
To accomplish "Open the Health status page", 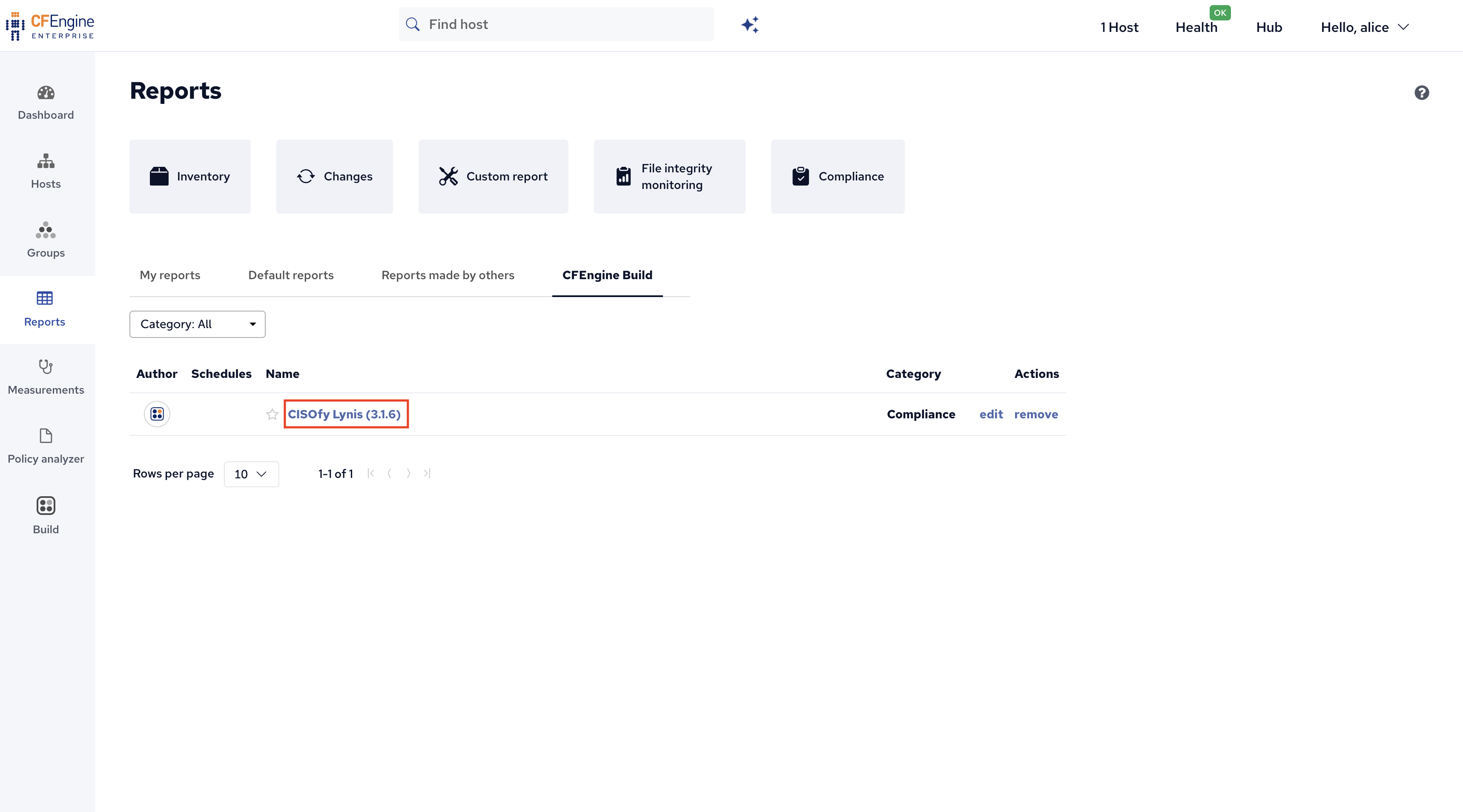I will pyautogui.click(x=1196, y=27).
